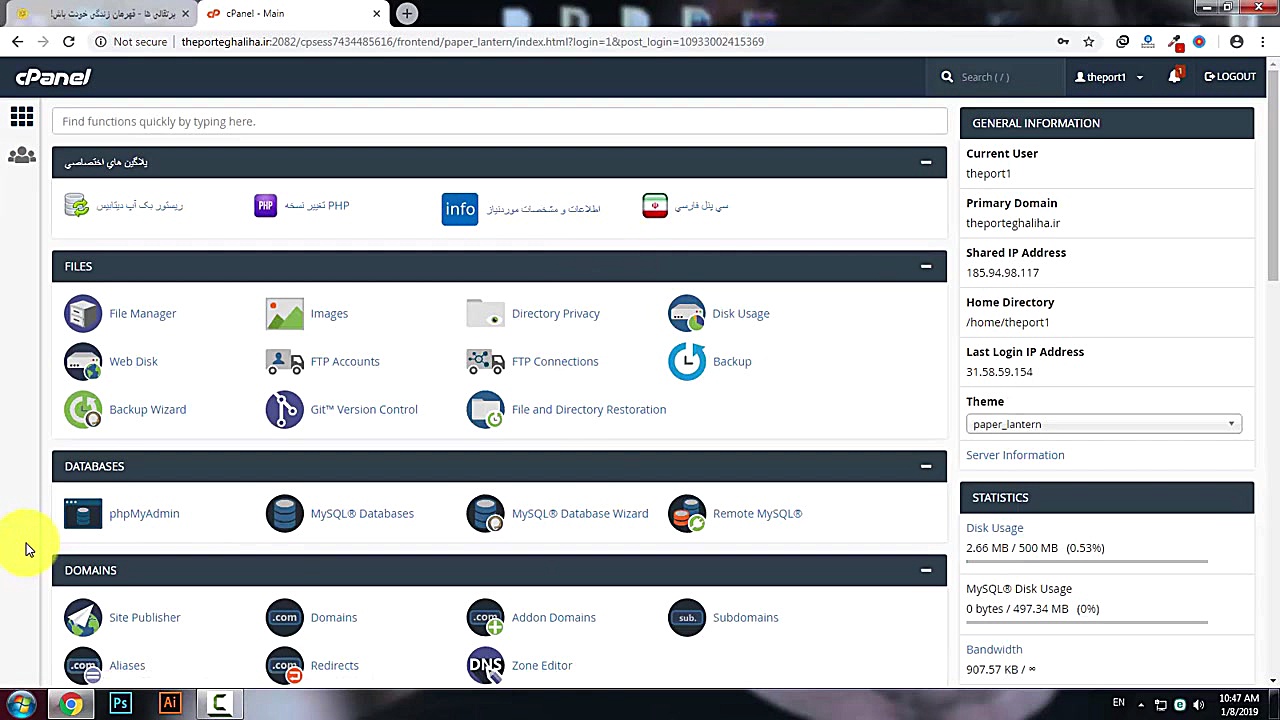
Task: Open the DNS Zone Editor icon
Action: pyautogui.click(x=485, y=666)
